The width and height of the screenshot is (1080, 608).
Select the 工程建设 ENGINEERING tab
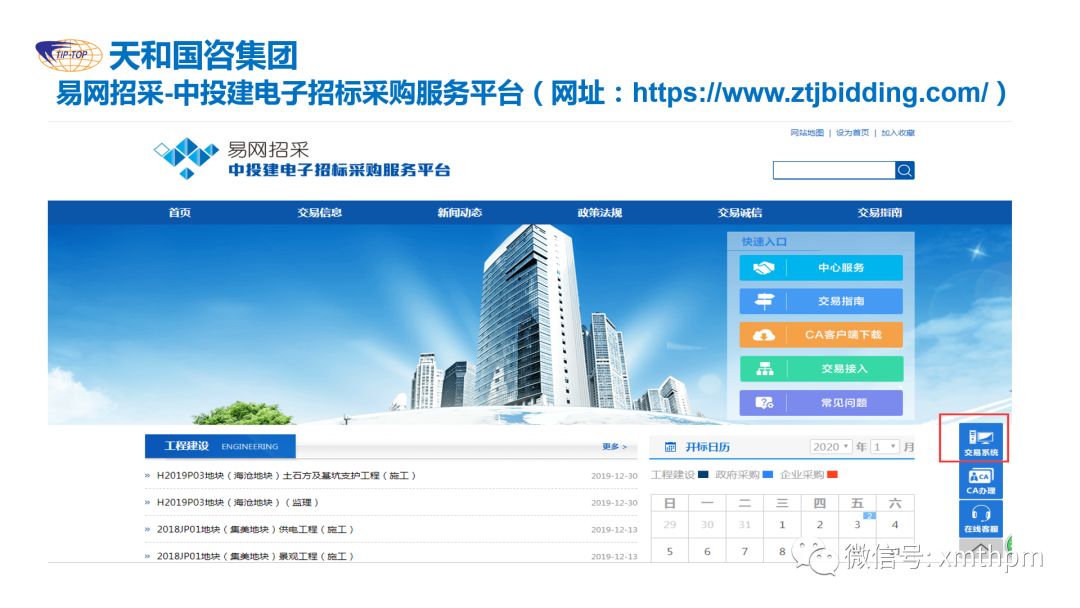[220, 446]
